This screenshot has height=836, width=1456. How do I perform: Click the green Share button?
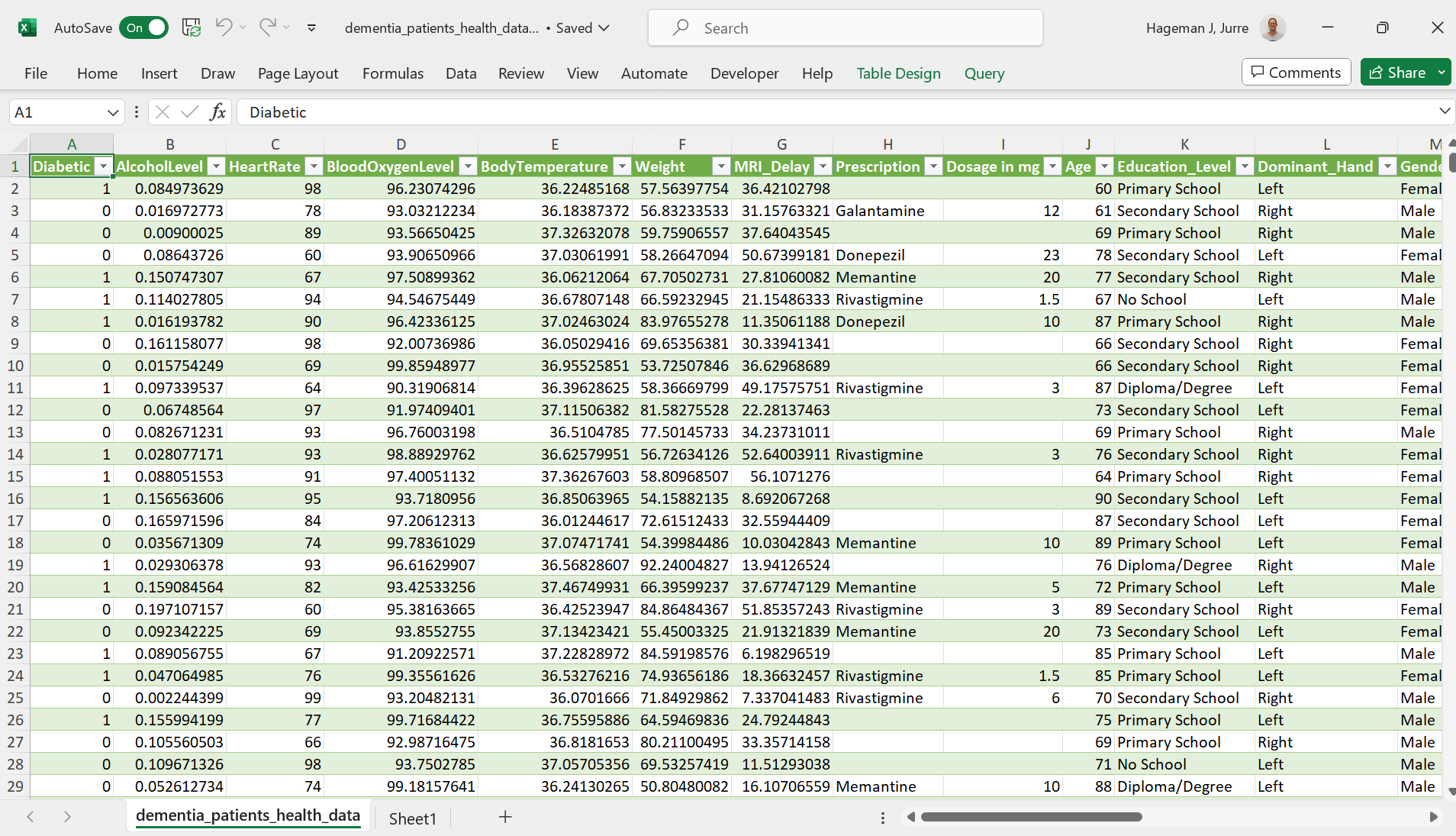pos(1398,73)
